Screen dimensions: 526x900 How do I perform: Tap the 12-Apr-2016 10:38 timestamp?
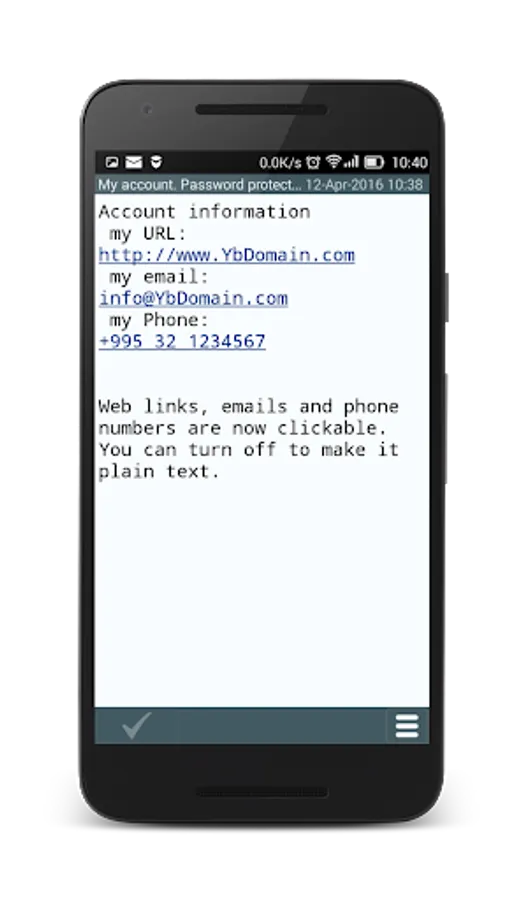pyautogui.click(x=364, y=185)
